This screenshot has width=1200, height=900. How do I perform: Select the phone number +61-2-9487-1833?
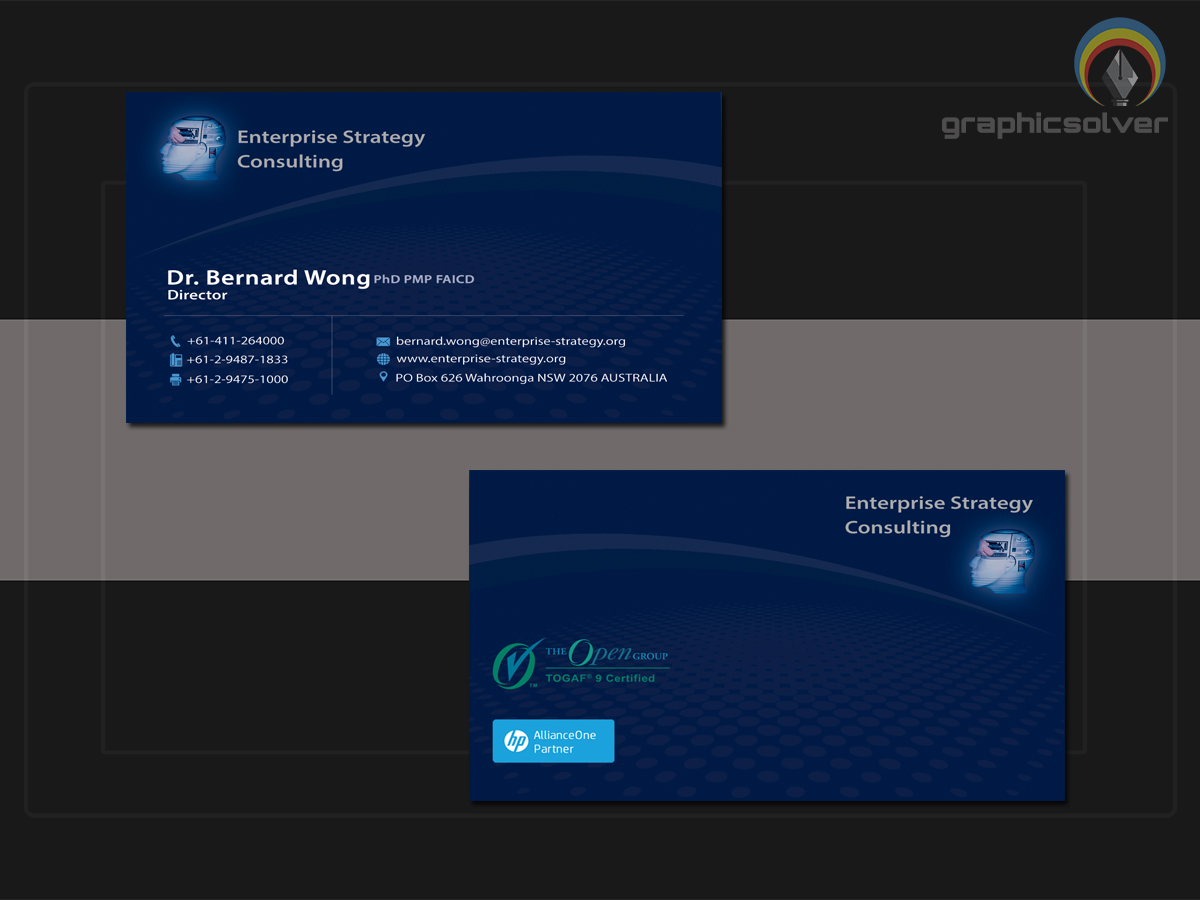tap(237, 360)
